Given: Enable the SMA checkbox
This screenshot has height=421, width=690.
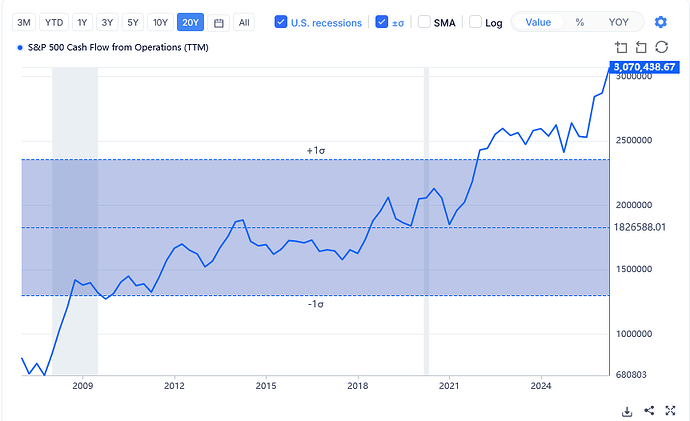Looking at the screenshot, I should pos(424,22).
